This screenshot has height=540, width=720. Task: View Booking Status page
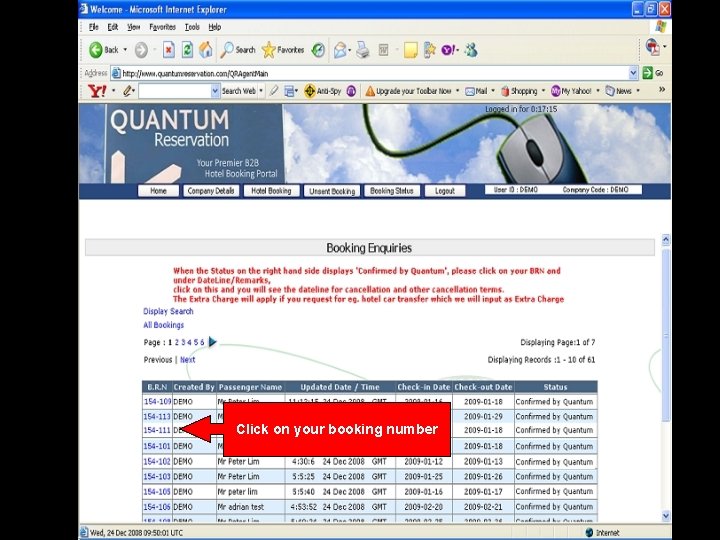[392, 191]
